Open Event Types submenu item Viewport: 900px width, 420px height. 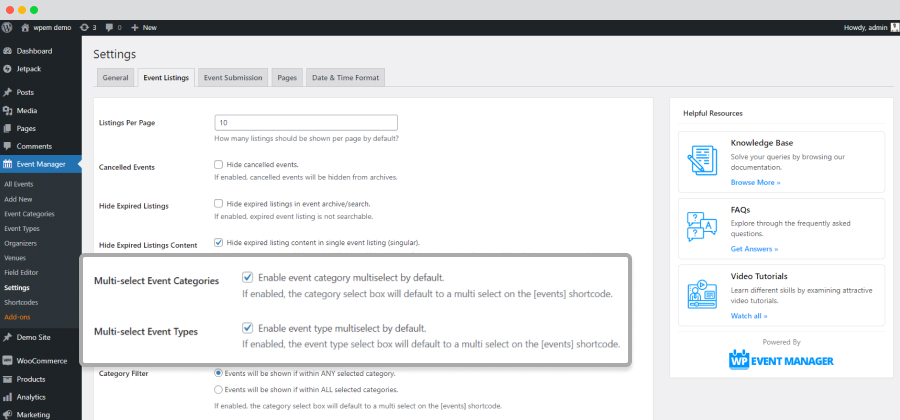point(22,228)
